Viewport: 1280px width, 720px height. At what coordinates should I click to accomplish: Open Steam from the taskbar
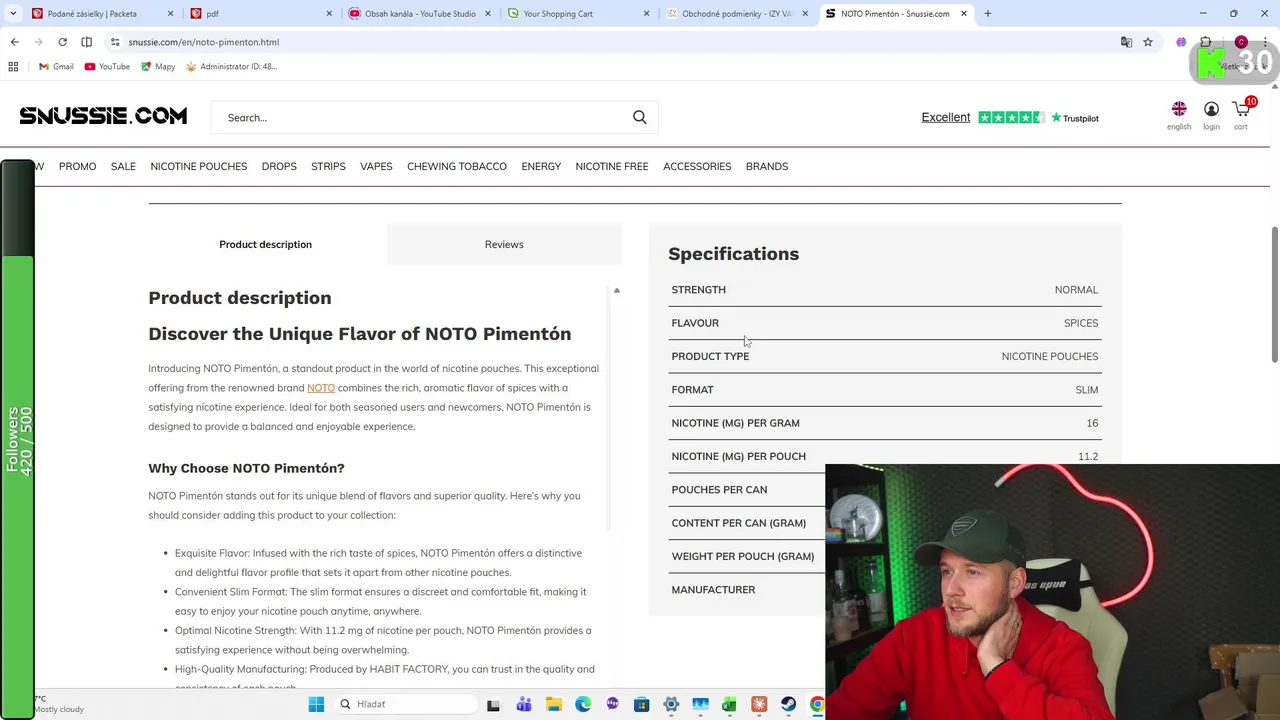coord(788,704)
